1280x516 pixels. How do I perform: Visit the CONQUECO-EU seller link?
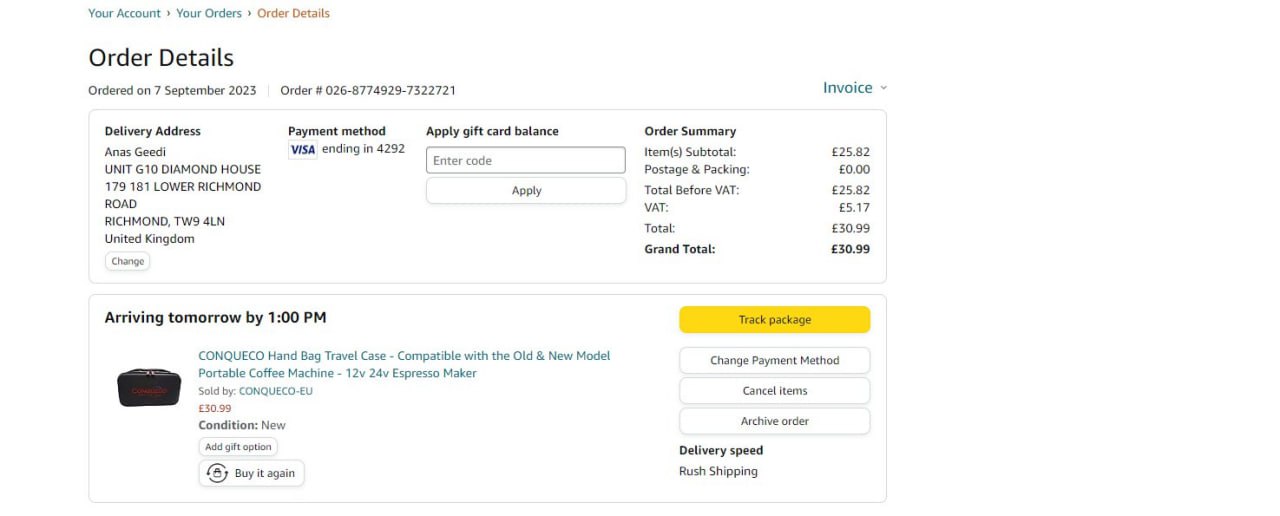pos(276,391)
